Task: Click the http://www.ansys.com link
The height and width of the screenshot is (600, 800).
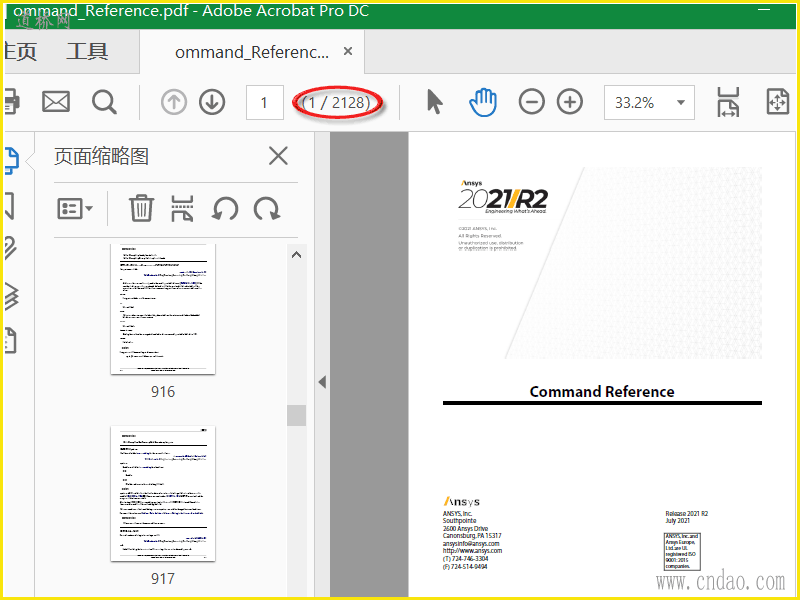Action: (x=472, y=551)
